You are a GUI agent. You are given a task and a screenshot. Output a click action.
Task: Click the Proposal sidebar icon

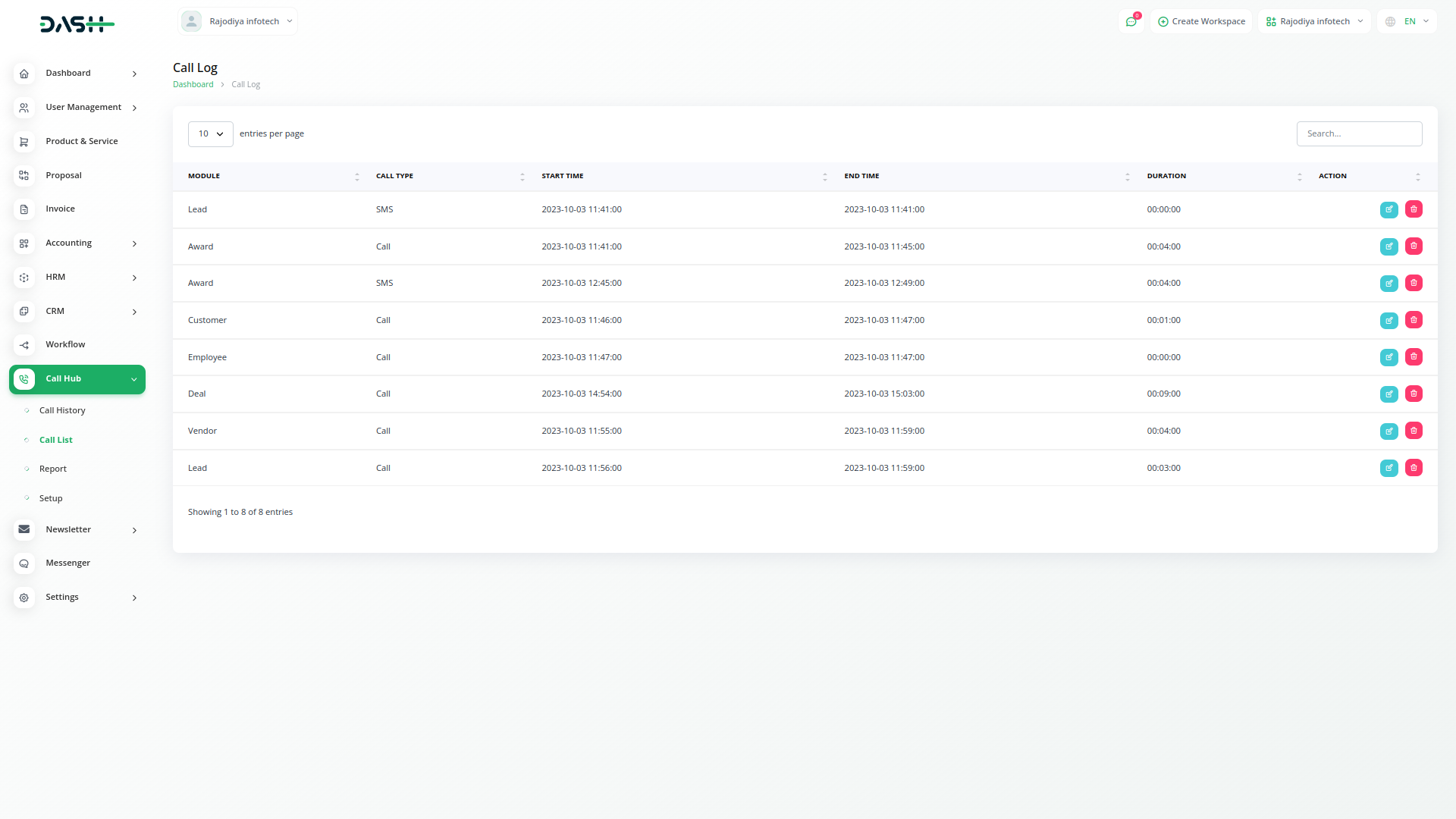click(24, 175)
